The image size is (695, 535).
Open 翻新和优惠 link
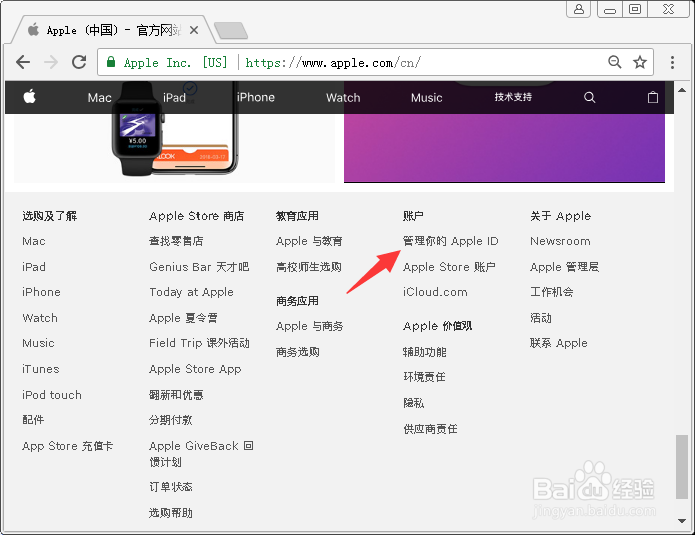(x=176, y=394)
